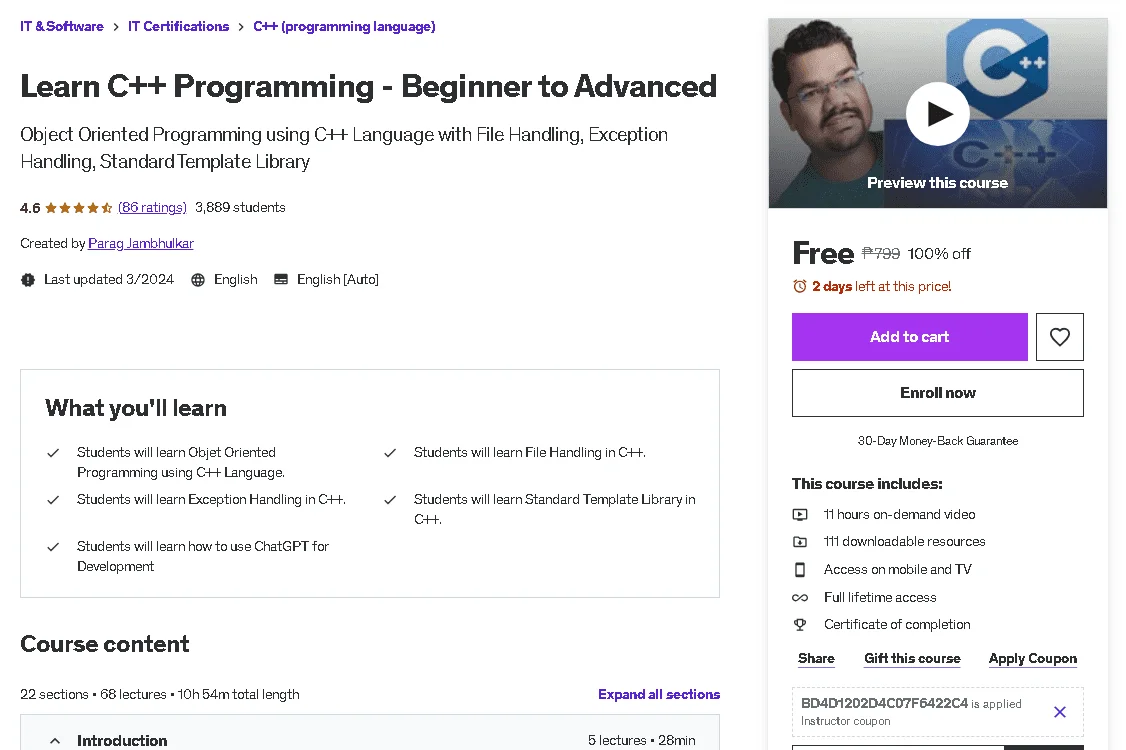Screen dimensions: 1126x750
Task: Open instructor Parag Jambhulkar's profile
Action: pos(141,244)
